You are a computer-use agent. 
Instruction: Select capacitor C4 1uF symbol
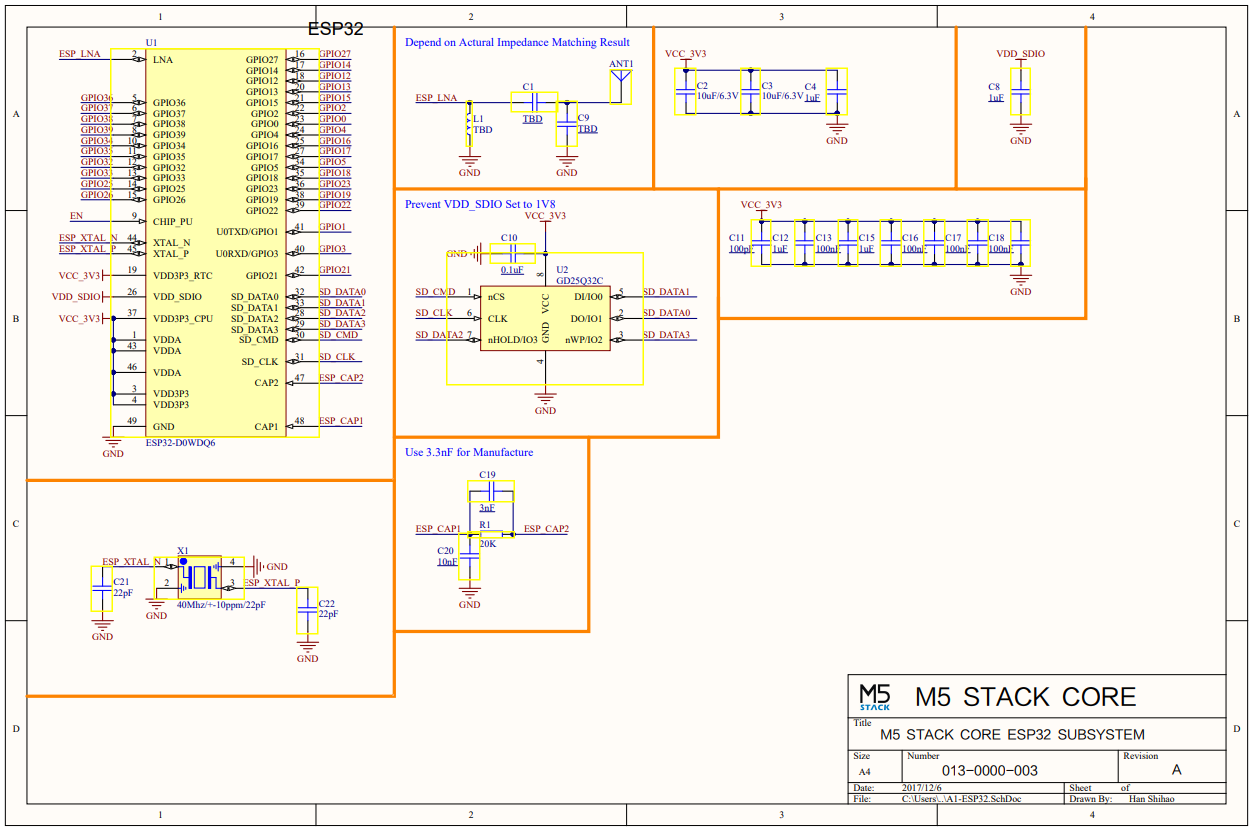coord(837,92)
